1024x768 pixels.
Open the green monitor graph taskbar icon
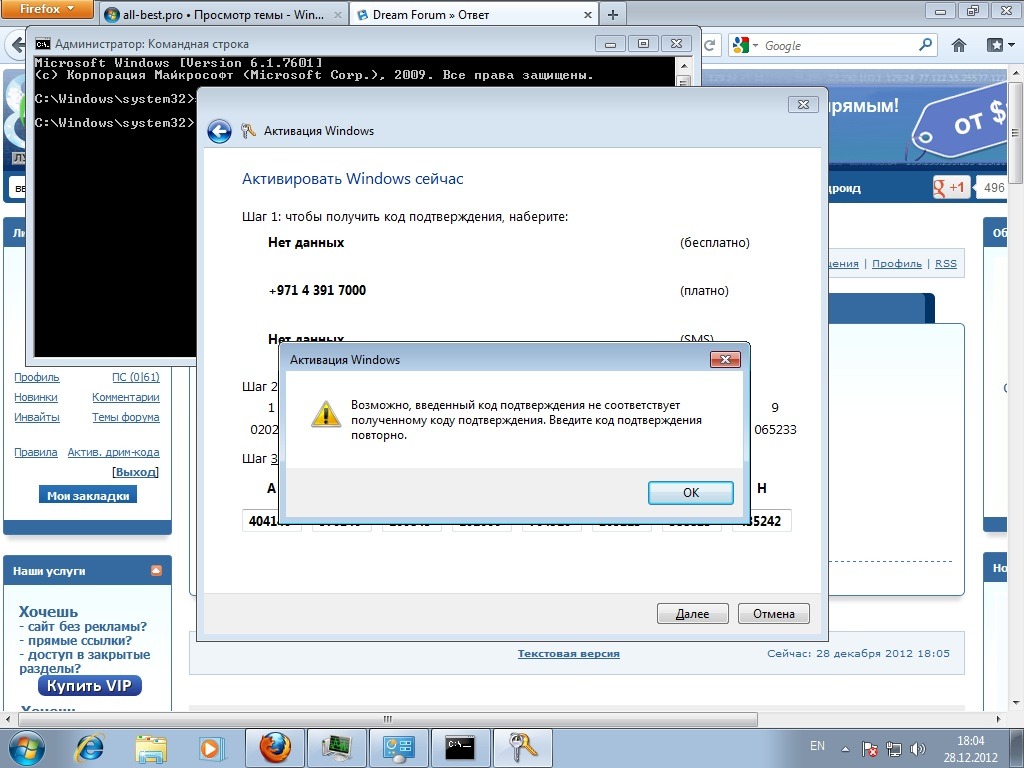tap(337, 748)
